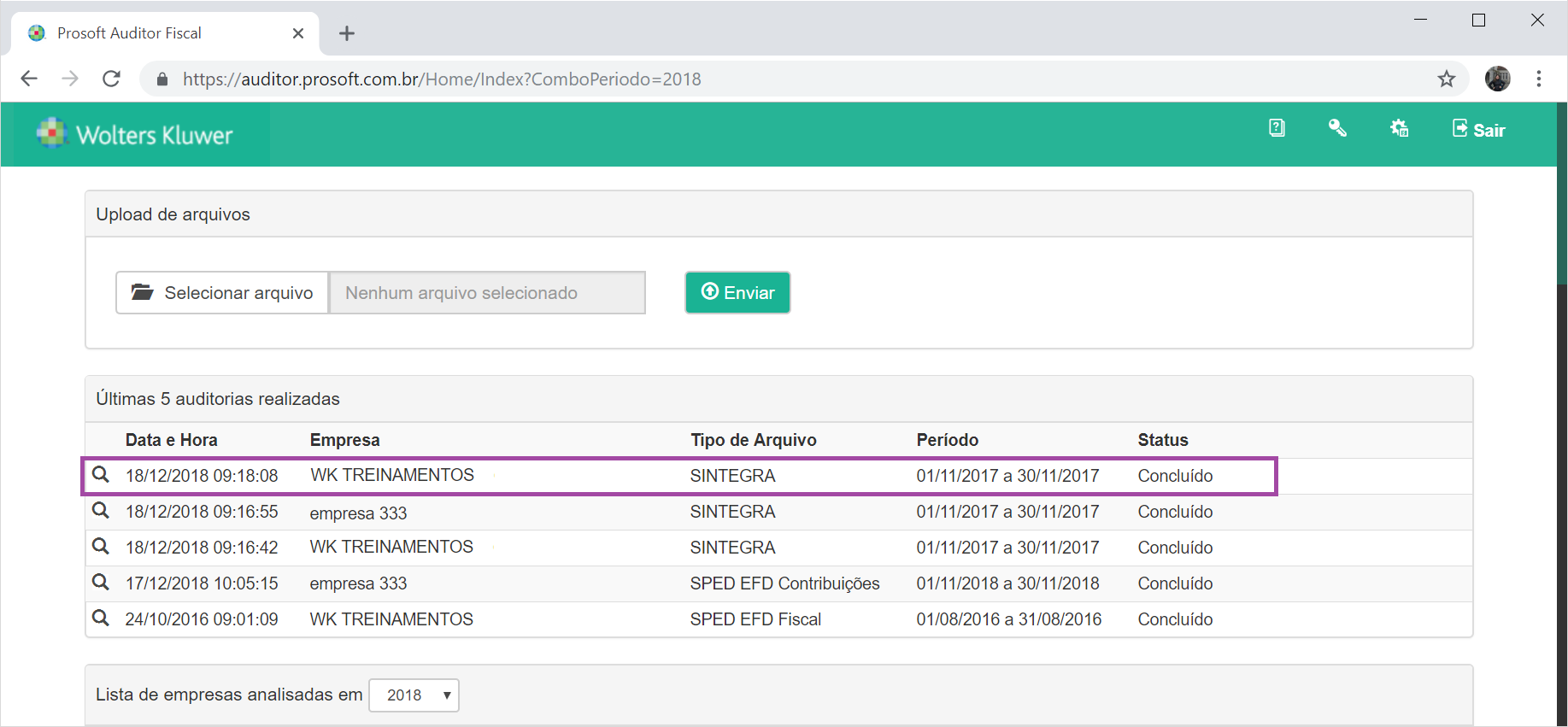Click period 01/11/2018 a 30/11/2018

[x=1008, y=583]
